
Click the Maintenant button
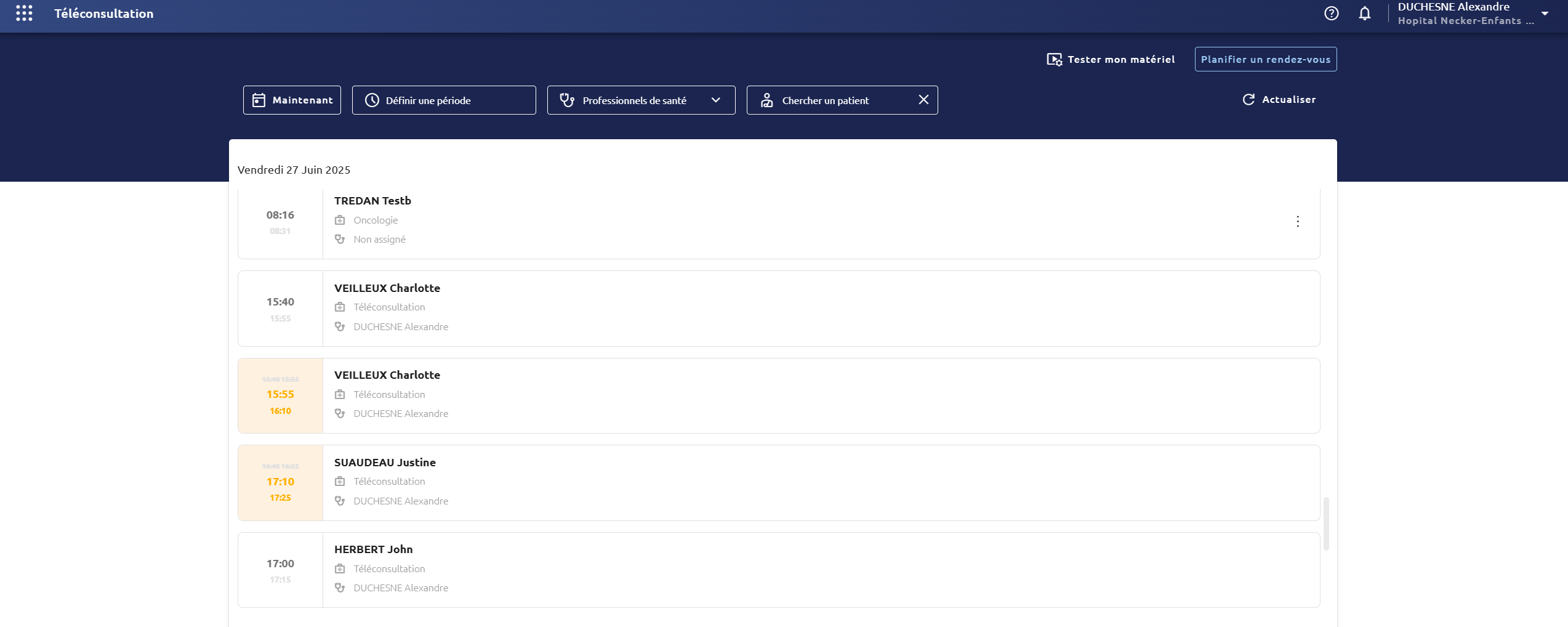(292, 100)
